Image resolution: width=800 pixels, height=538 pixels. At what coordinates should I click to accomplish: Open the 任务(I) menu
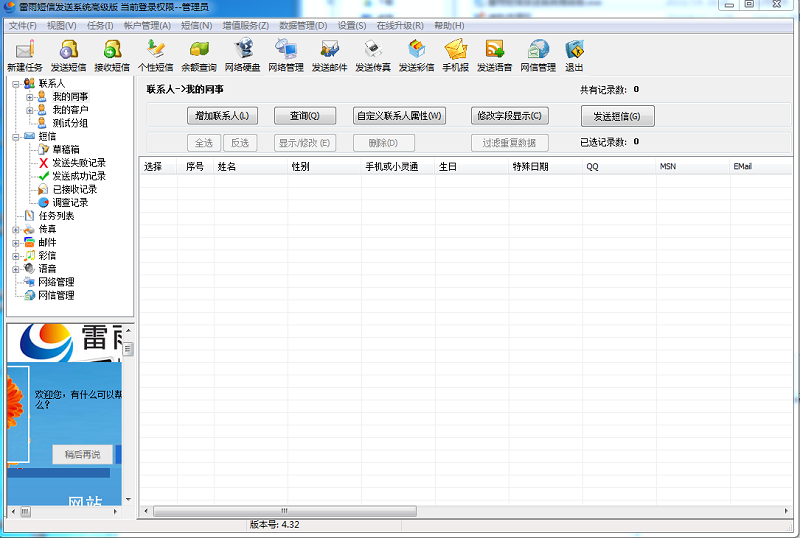(100, 26)
